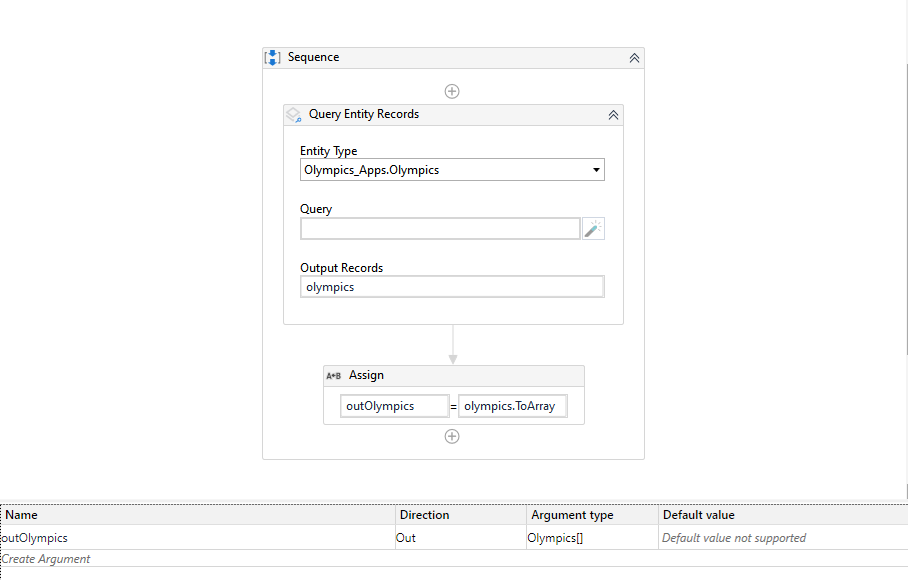908x580 pixels.
Task: Add activity using top plus icon
Action: 452,91
